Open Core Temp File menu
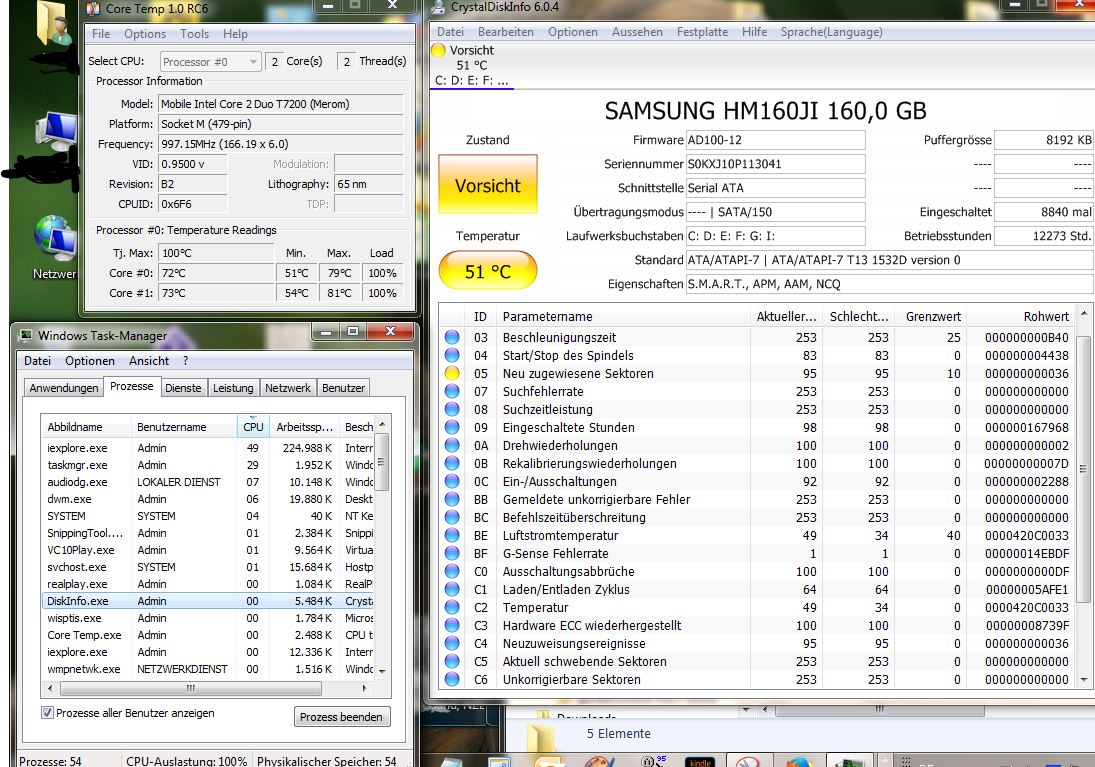 [x=101, y=34]
